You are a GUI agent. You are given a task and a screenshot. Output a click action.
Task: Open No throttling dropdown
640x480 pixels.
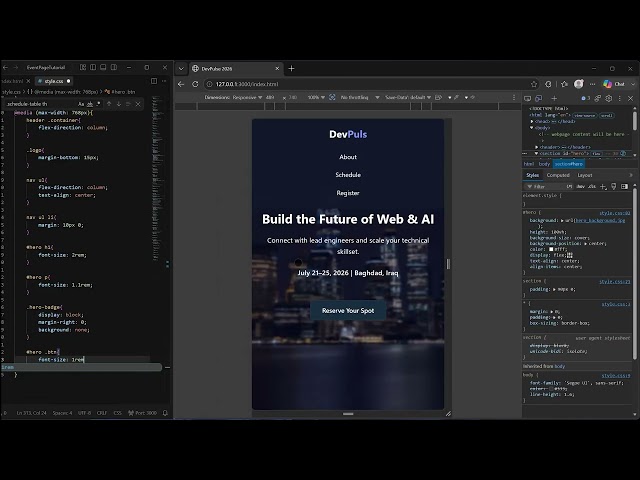tap(360, 98)
